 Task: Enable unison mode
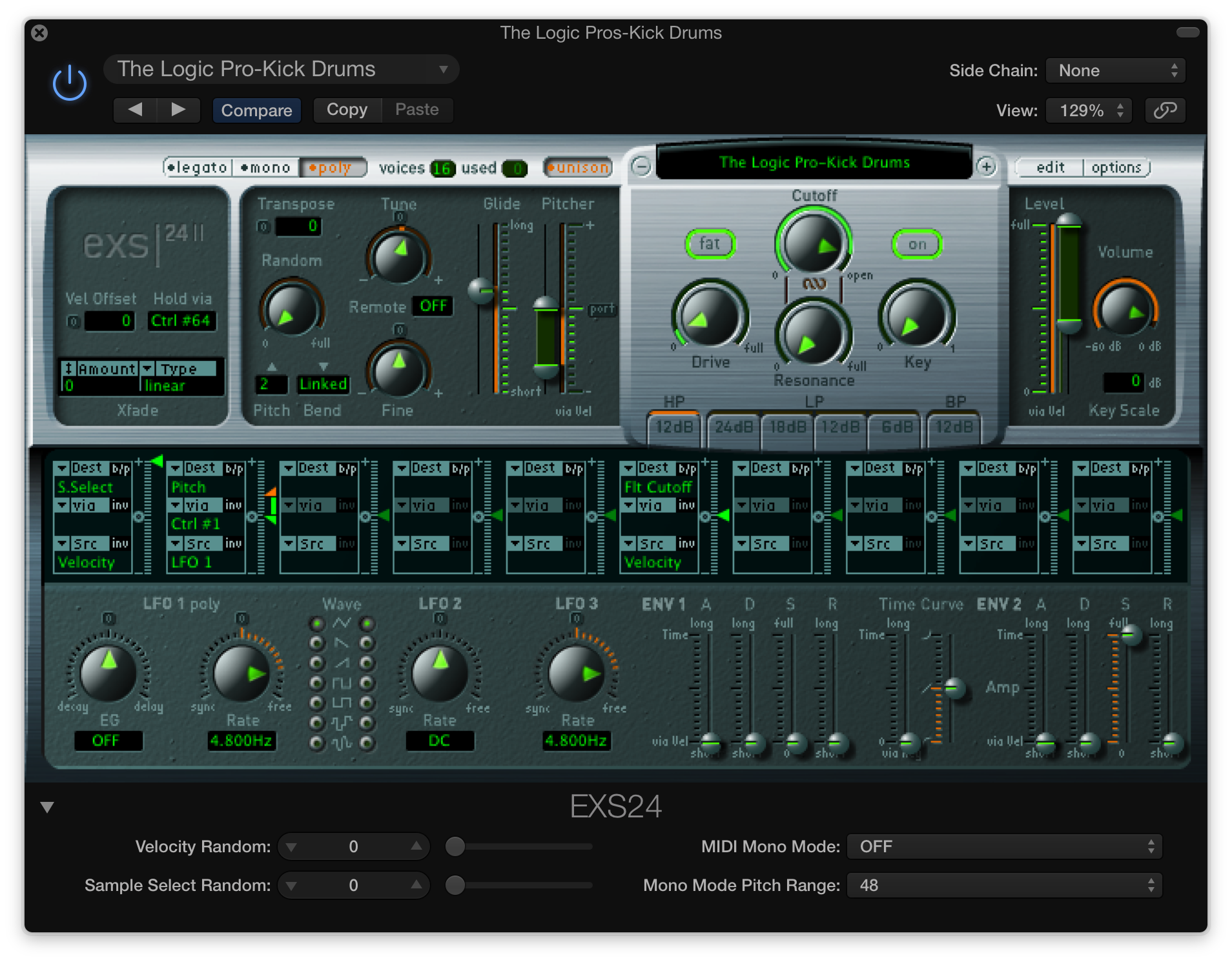coord(577,168)
